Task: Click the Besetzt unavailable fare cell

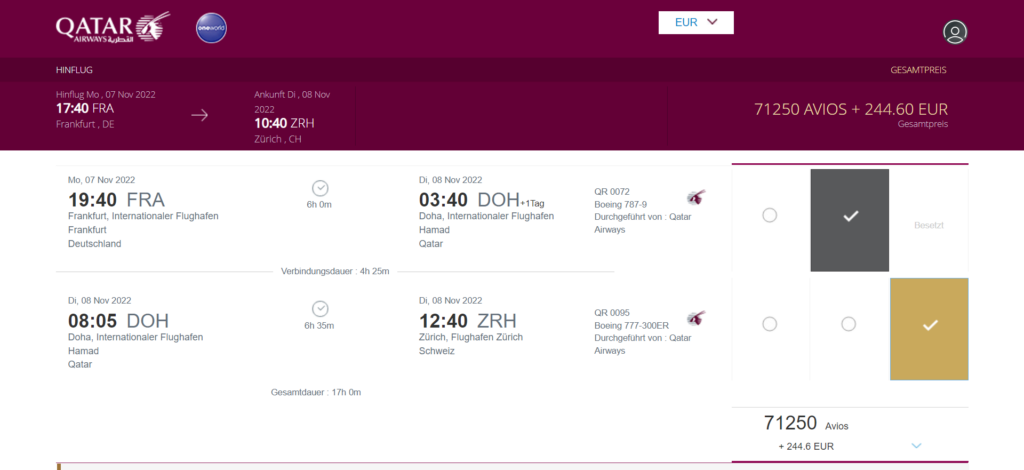Action: [928, 225]
